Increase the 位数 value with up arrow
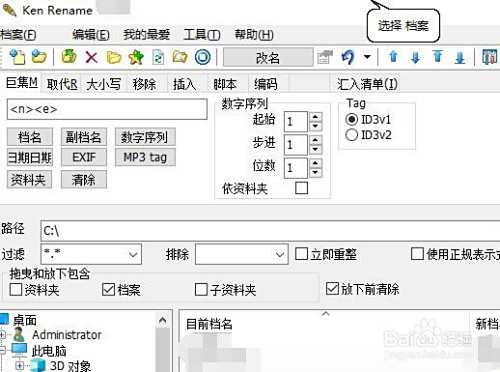 click(x=315, y=163)
